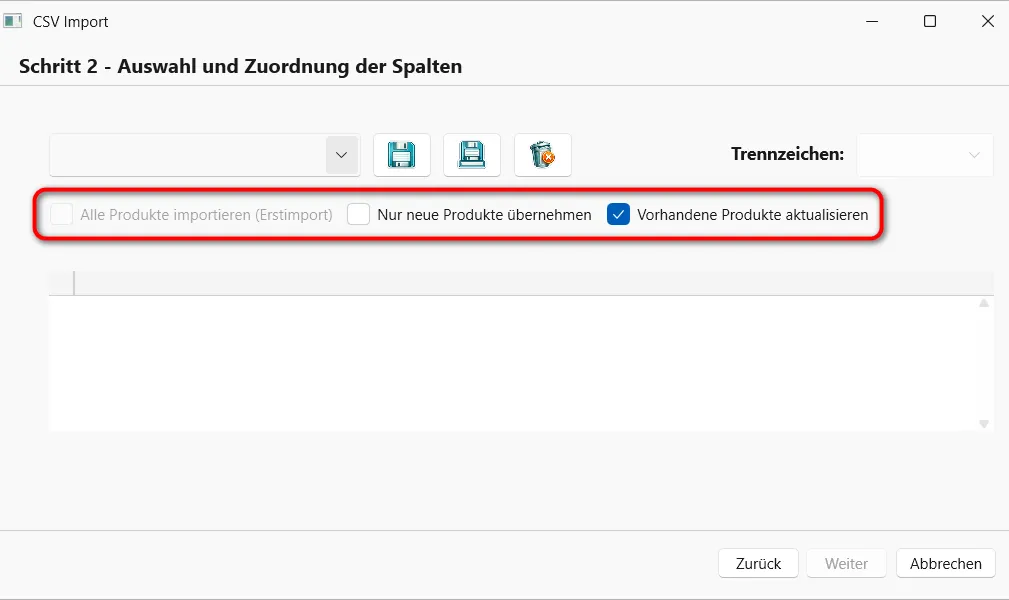The height and width of the screenshot is (600, 1009).
Task: Check Alle Produkte importieren (Erstimport)
Action: [x=62, y=214]
